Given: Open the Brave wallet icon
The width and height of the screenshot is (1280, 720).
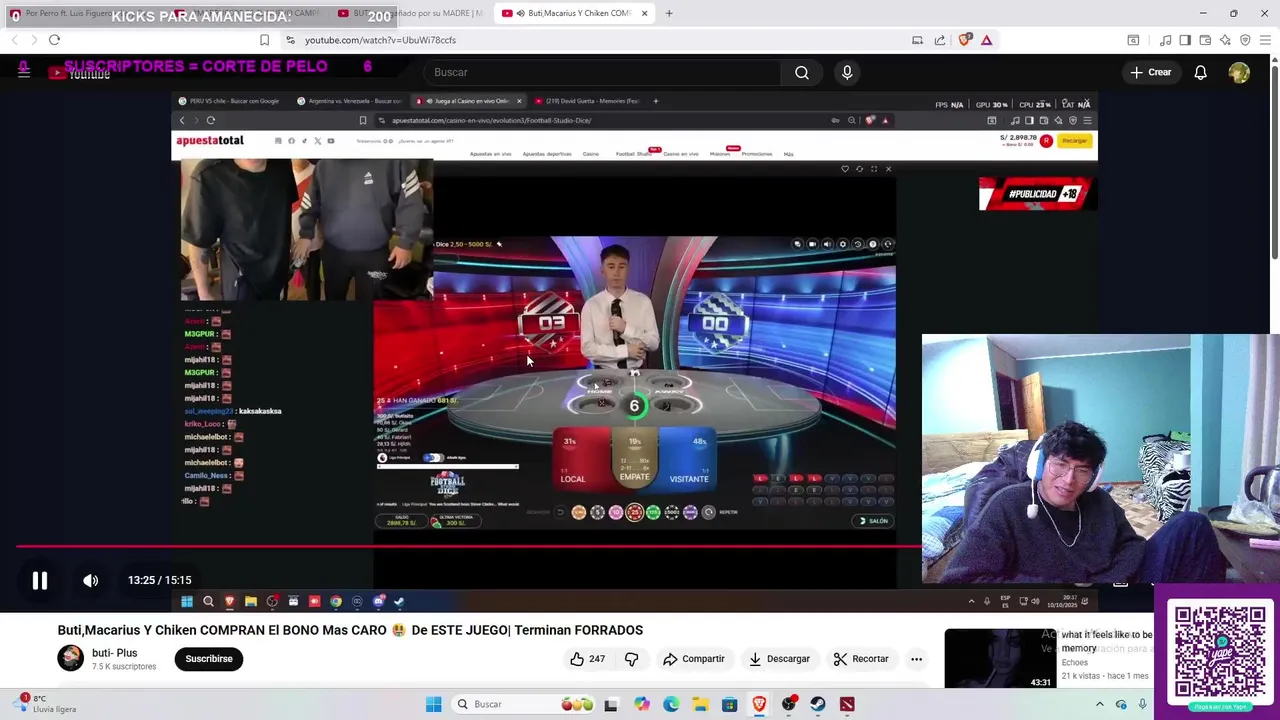Looking at the screenshot, I should tap(1205, 40).
